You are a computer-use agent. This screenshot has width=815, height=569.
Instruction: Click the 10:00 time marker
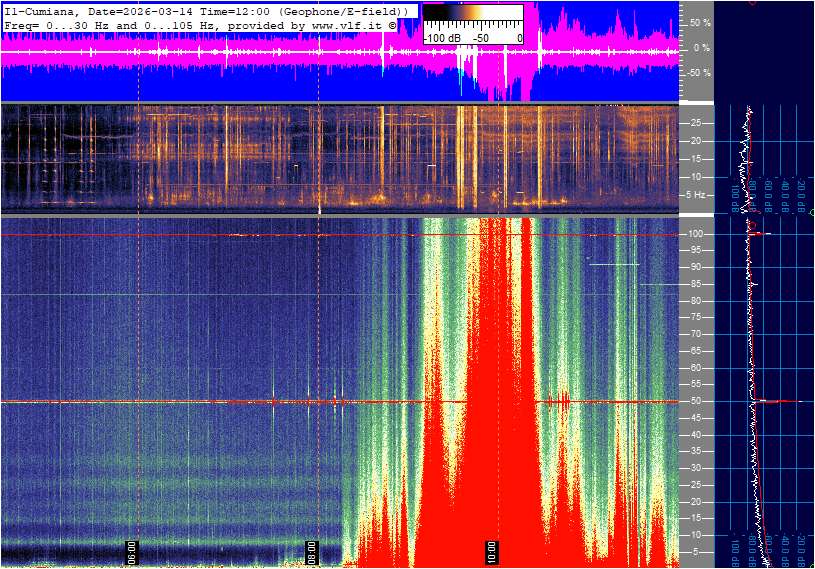pos(492,549)
